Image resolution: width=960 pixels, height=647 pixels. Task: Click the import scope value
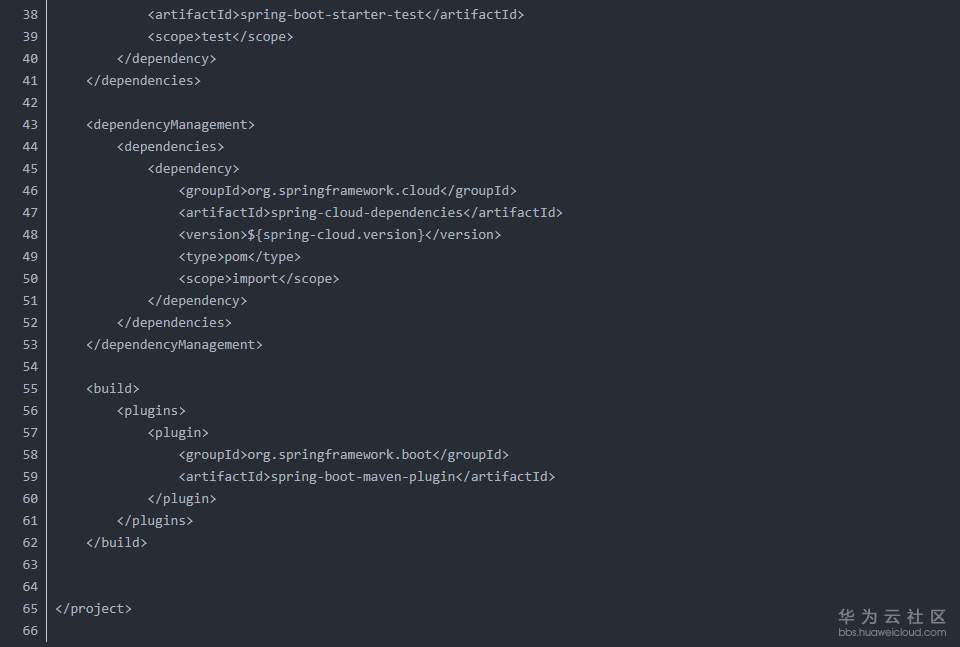click(255, 279)
